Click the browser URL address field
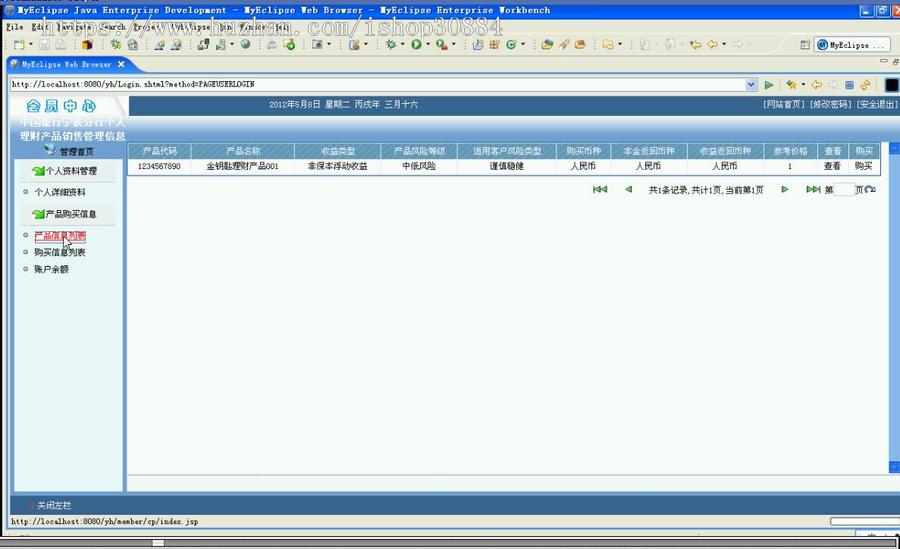Viewport: 900px width, 549px height. (378, 84)
